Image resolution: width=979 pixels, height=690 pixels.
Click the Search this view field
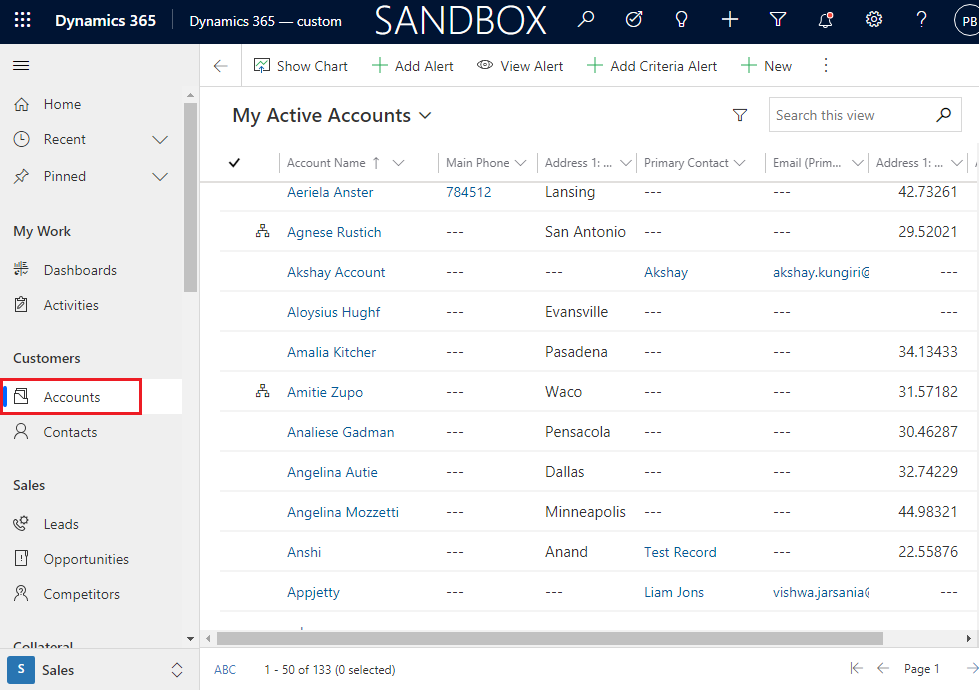(850, 115)
